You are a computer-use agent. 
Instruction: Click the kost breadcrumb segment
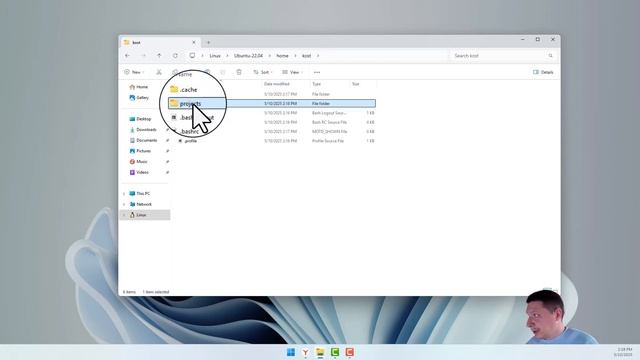(x=307, y=56)
